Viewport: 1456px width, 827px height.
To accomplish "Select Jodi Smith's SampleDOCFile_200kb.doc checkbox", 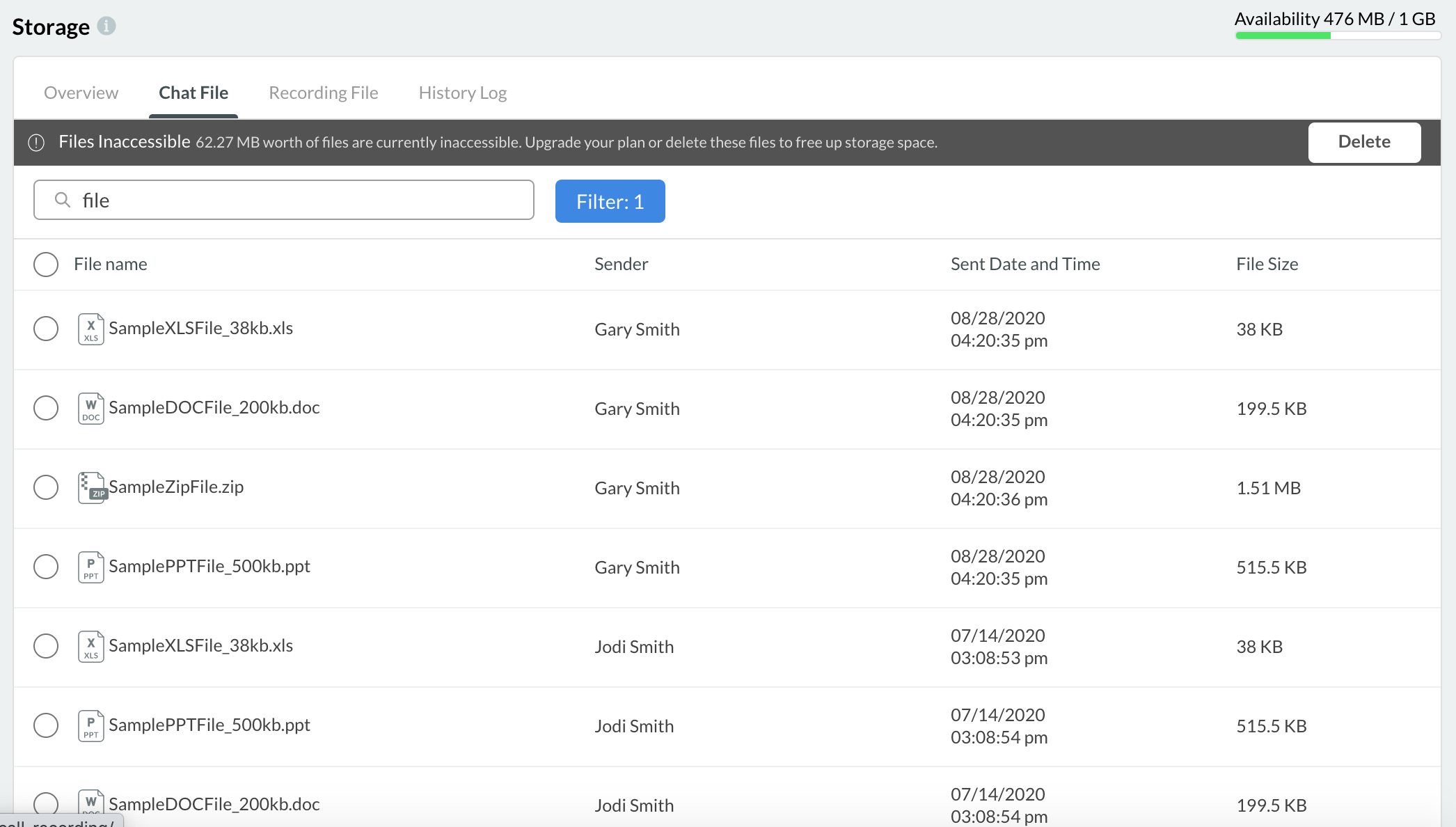I will (46, 804).
